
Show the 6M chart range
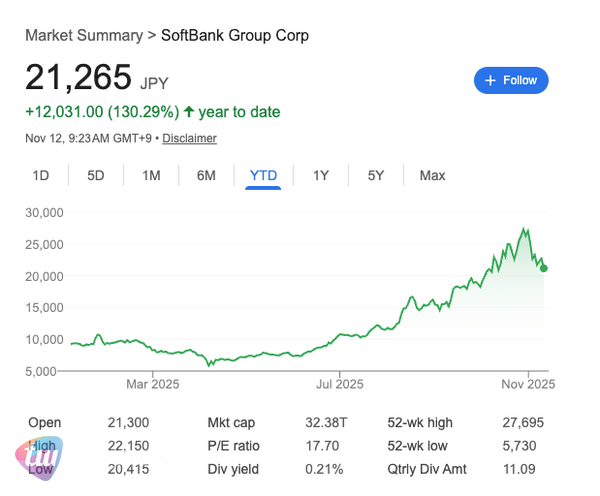(x=206, y=176)
